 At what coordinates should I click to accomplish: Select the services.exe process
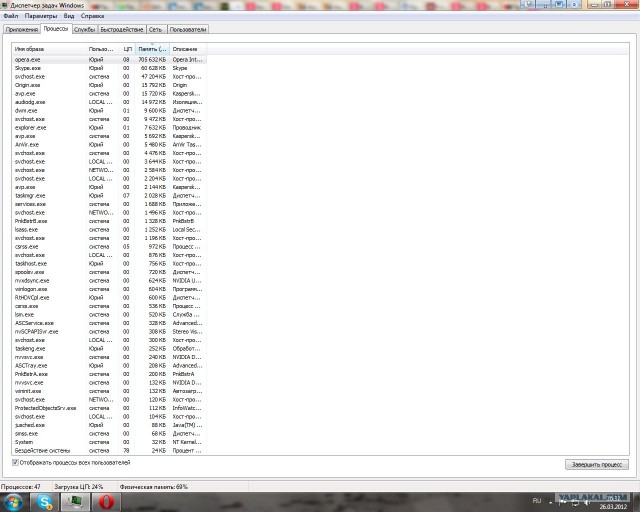pyautogui.click(x=109, y=204)
